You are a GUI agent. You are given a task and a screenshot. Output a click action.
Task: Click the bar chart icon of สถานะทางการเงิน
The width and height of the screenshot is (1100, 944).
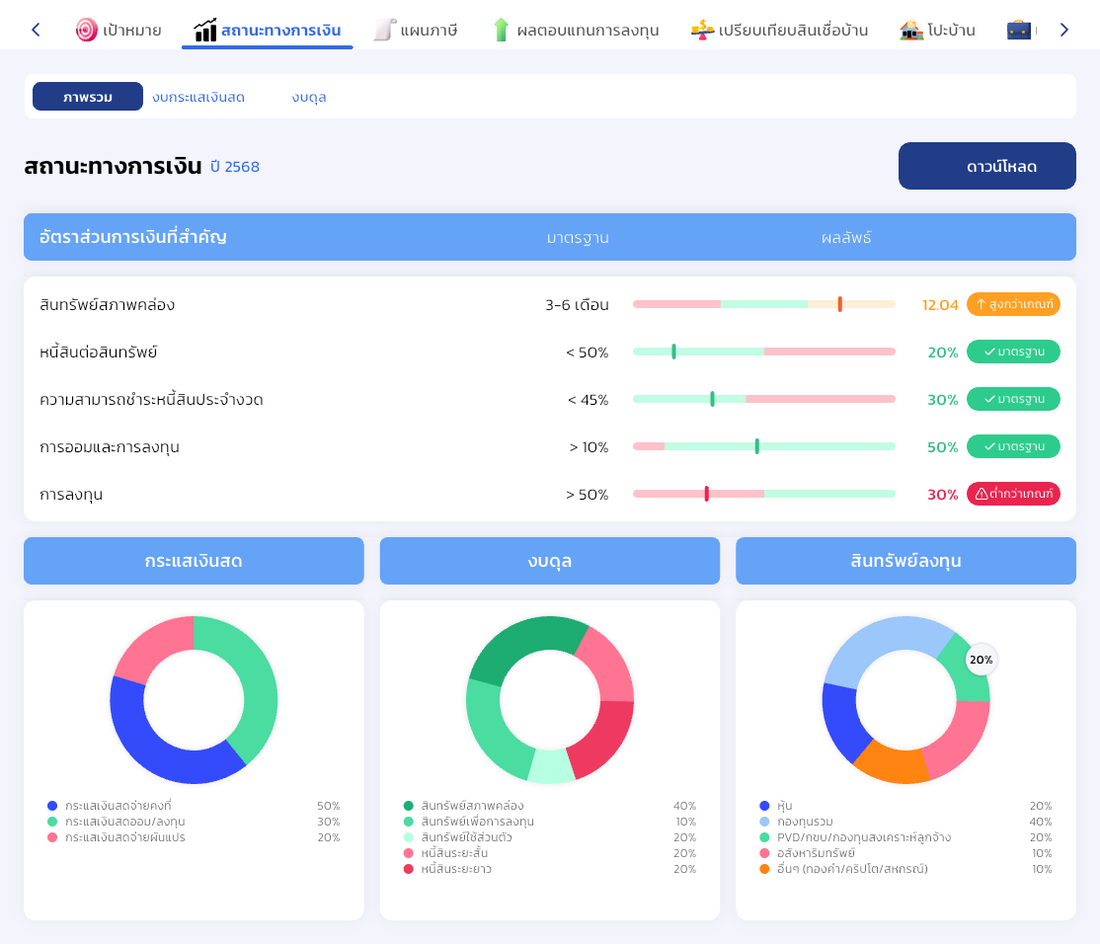tap(205, 30)
